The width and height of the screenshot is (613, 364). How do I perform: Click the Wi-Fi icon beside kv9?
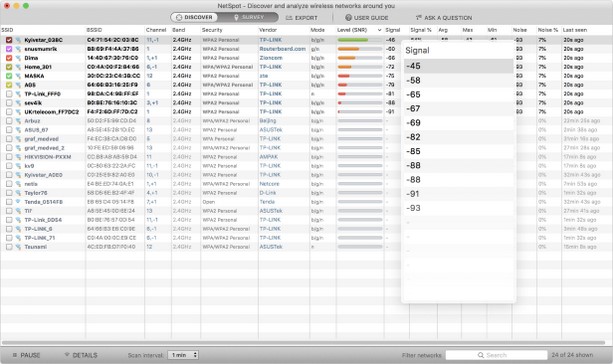pos(18,166)
